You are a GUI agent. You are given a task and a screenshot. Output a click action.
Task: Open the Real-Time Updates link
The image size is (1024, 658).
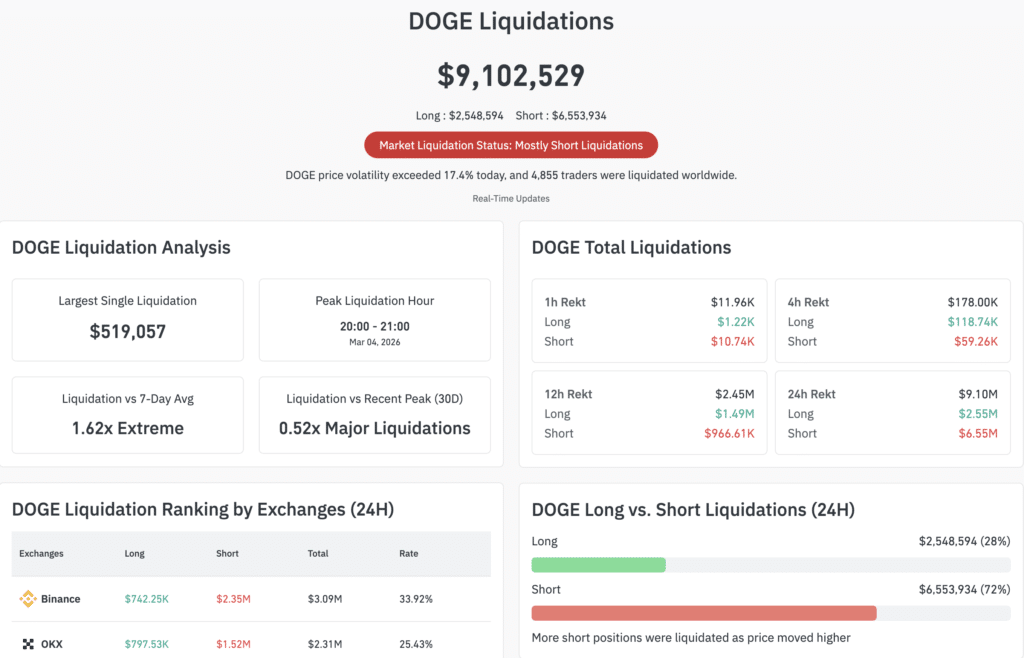tap(511, 198)
